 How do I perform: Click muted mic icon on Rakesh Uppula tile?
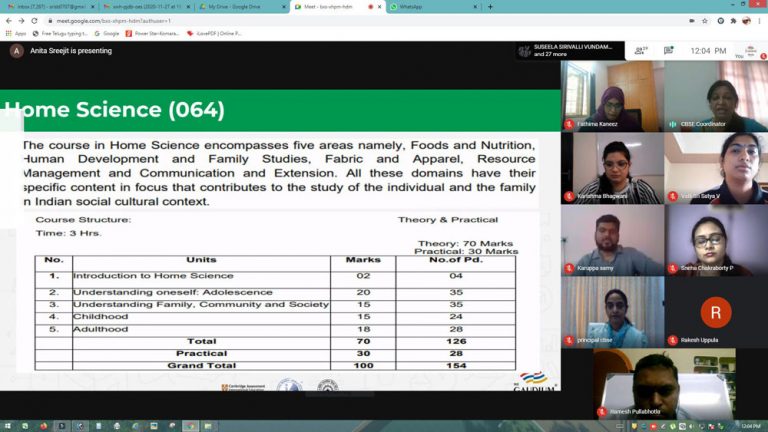click(672, 340)
